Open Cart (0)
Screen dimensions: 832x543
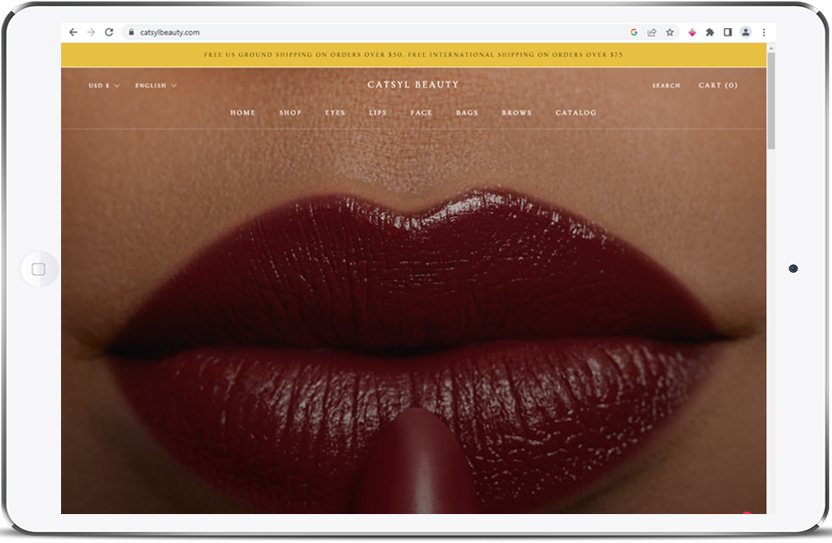tap(718, 85)
